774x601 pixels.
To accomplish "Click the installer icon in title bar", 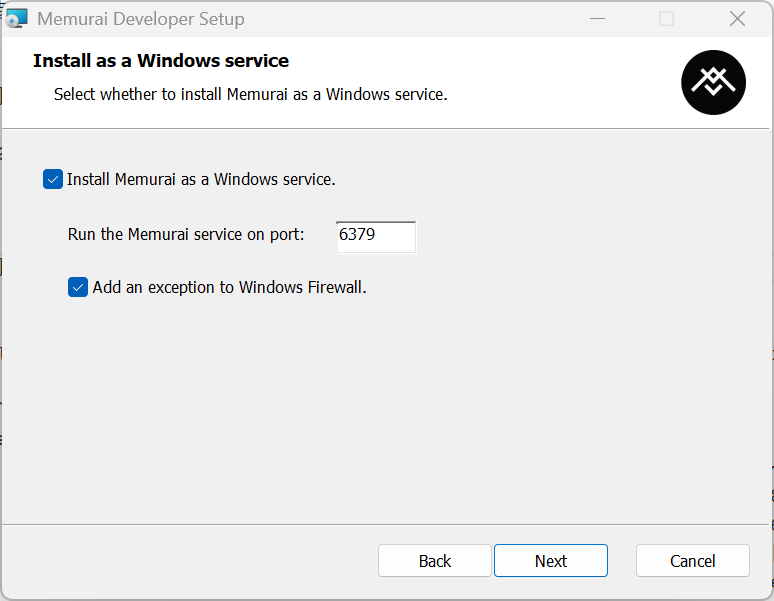I will coord(16,19).
